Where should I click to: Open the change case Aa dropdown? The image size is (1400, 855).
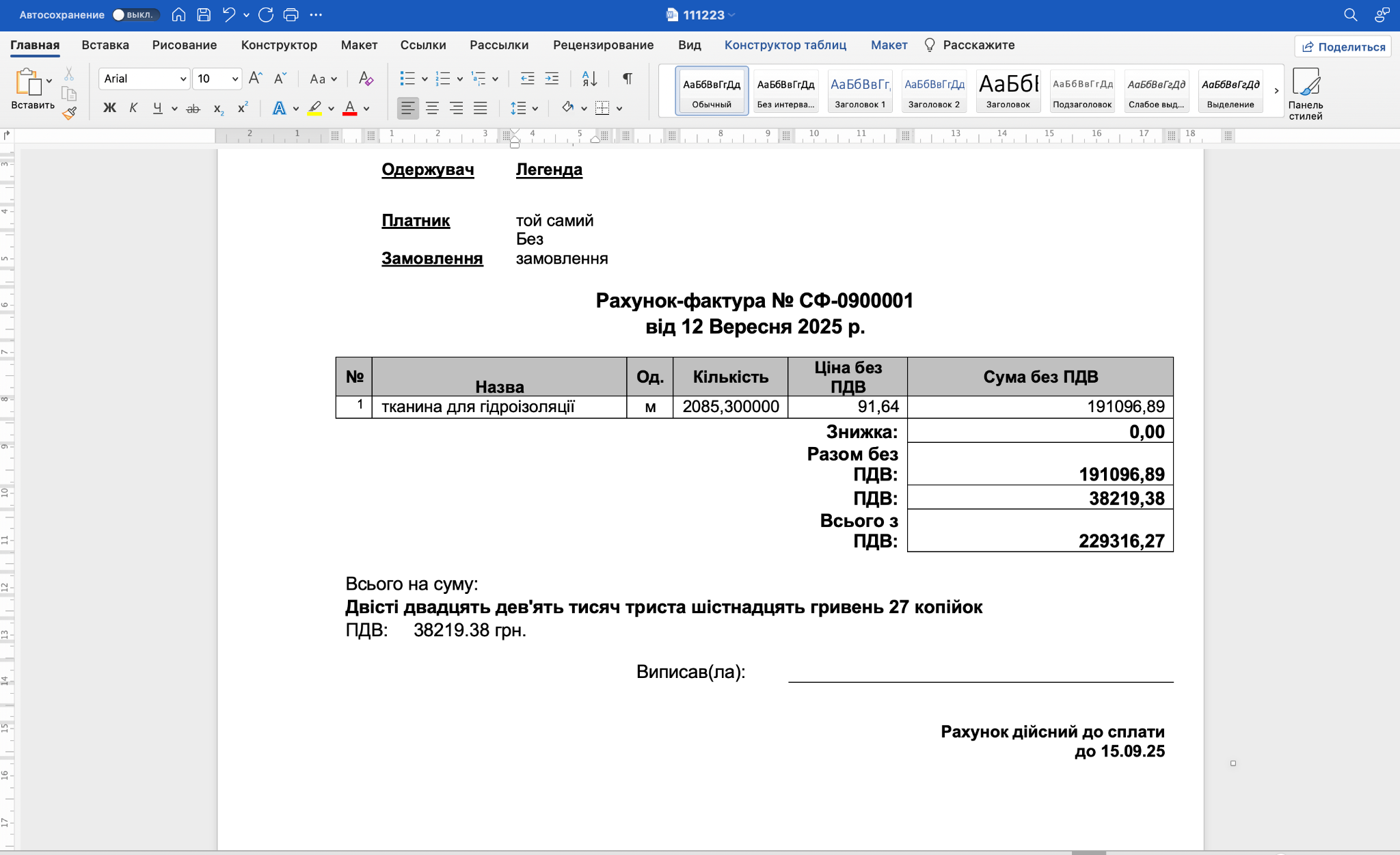323,79
